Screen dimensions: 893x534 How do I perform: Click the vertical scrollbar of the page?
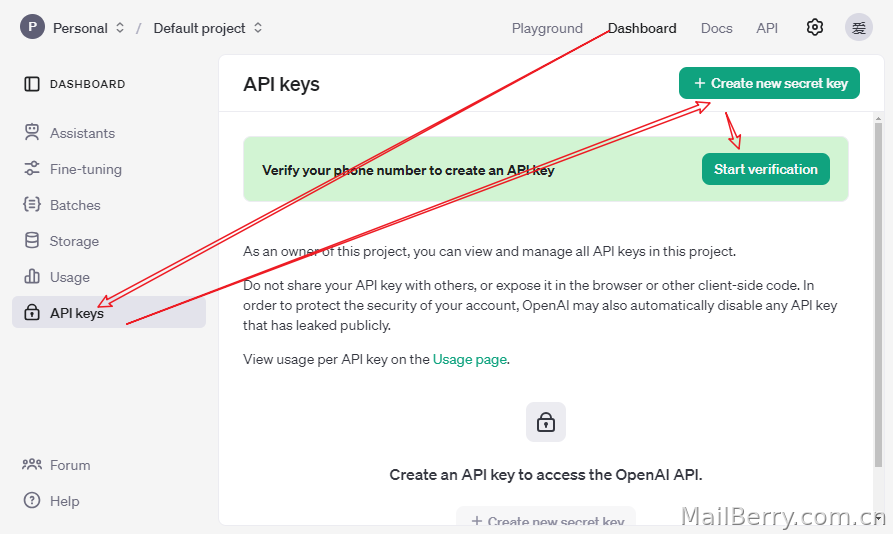[x=878, y=295]
